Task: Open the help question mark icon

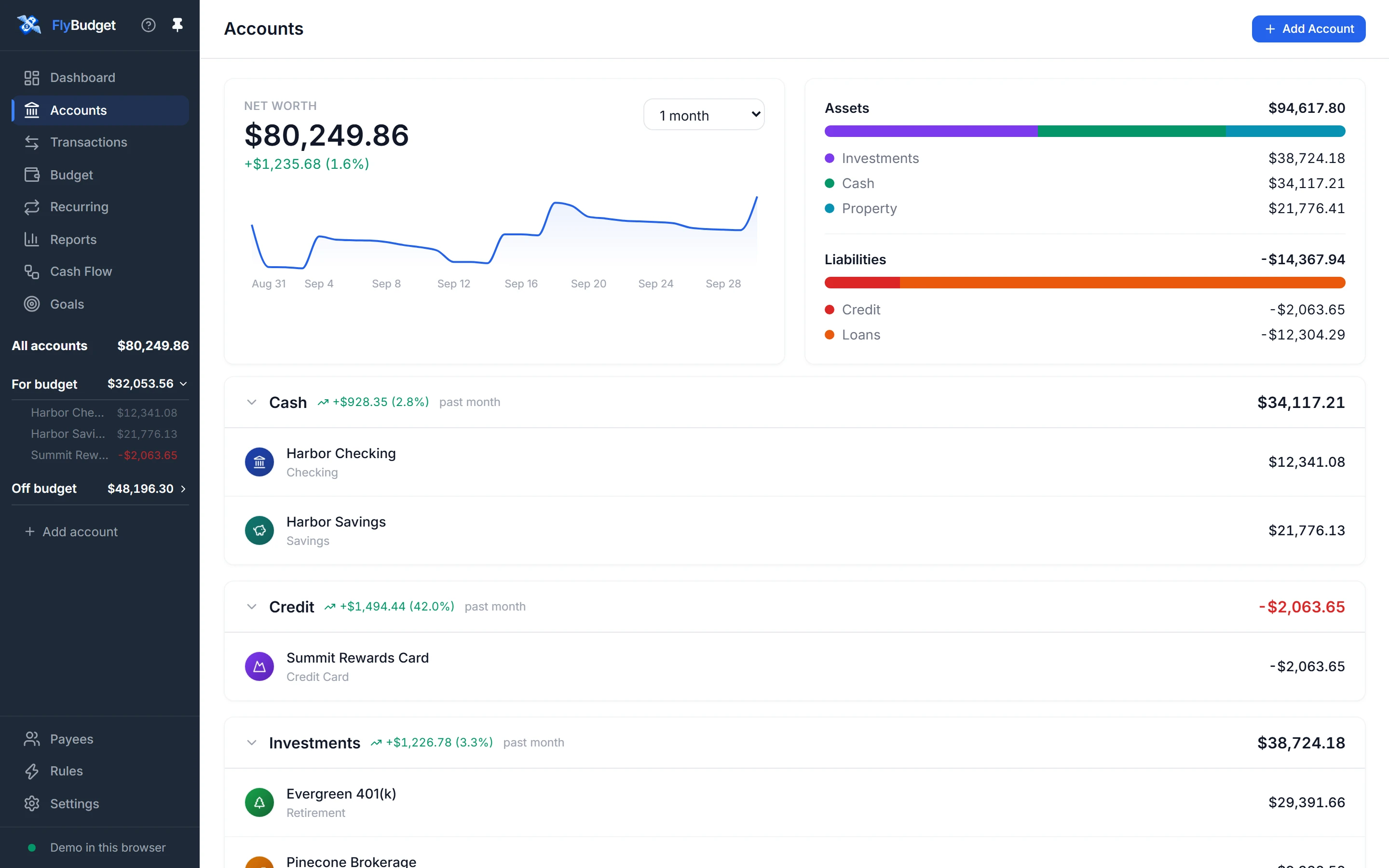Action: 148,25
